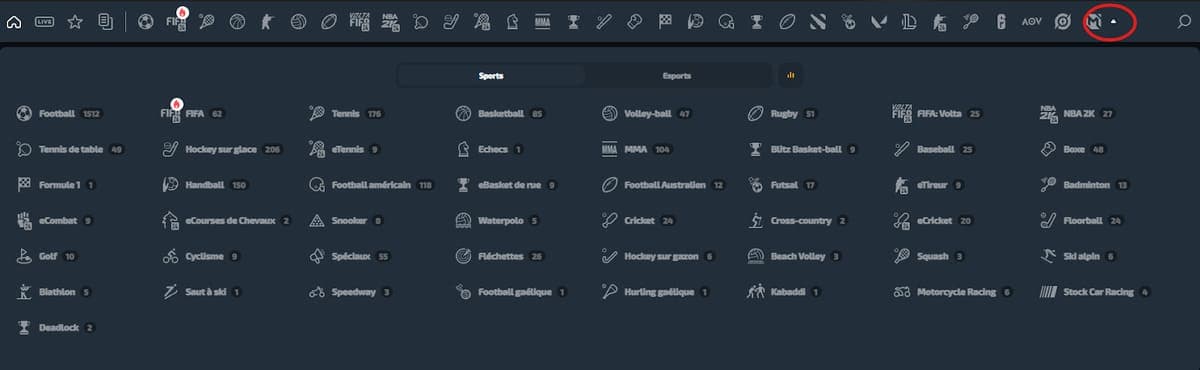This screenshot has width=1200, height=370.
Task: Open Blitz Basket-ball 9 entry
Action: (803, 149)
